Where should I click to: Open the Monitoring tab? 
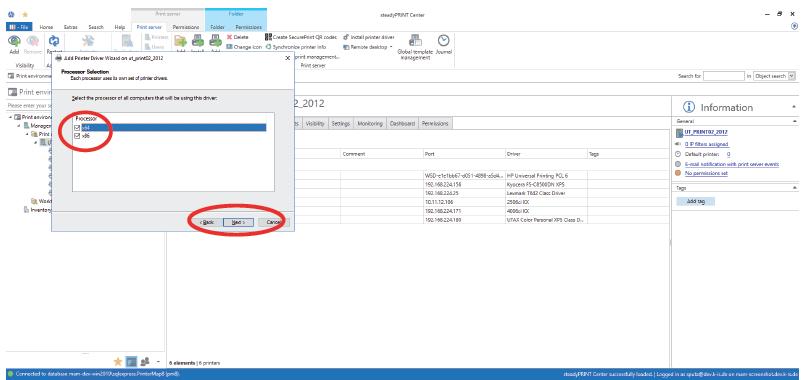click(370, 124)
